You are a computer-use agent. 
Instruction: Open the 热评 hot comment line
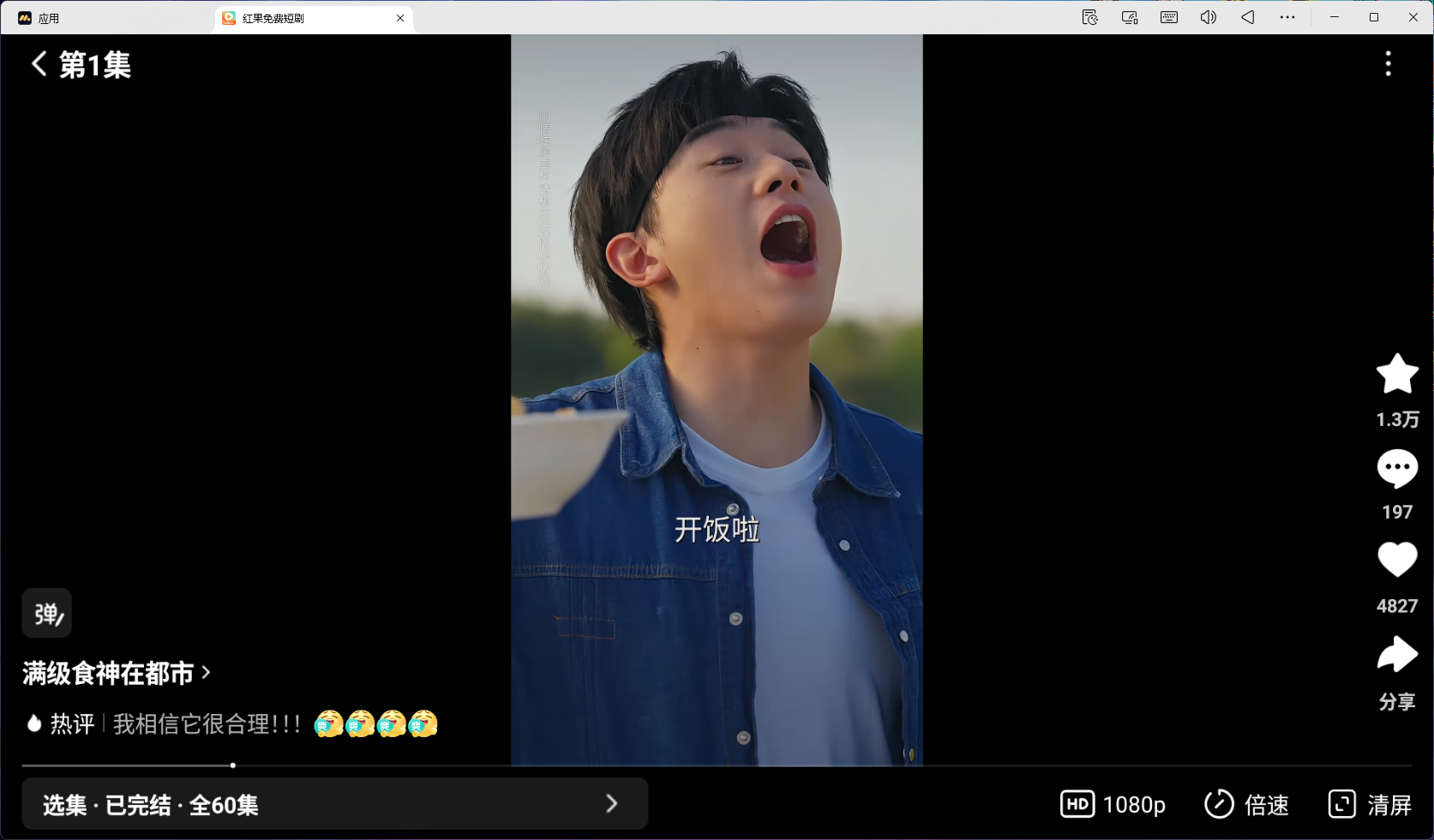(x=231, y=724)
